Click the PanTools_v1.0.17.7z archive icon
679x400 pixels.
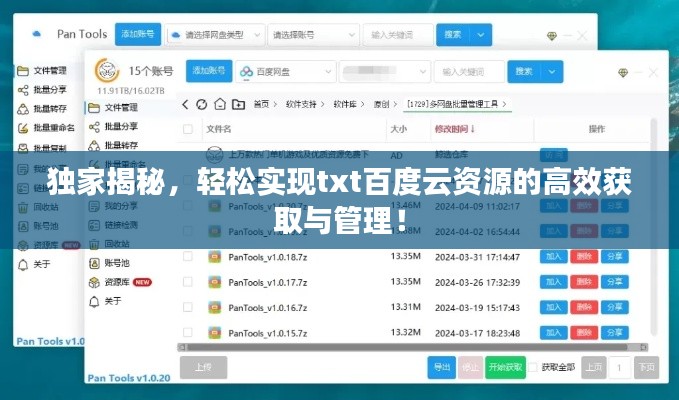pyautogui.click(x=214, y=282)
